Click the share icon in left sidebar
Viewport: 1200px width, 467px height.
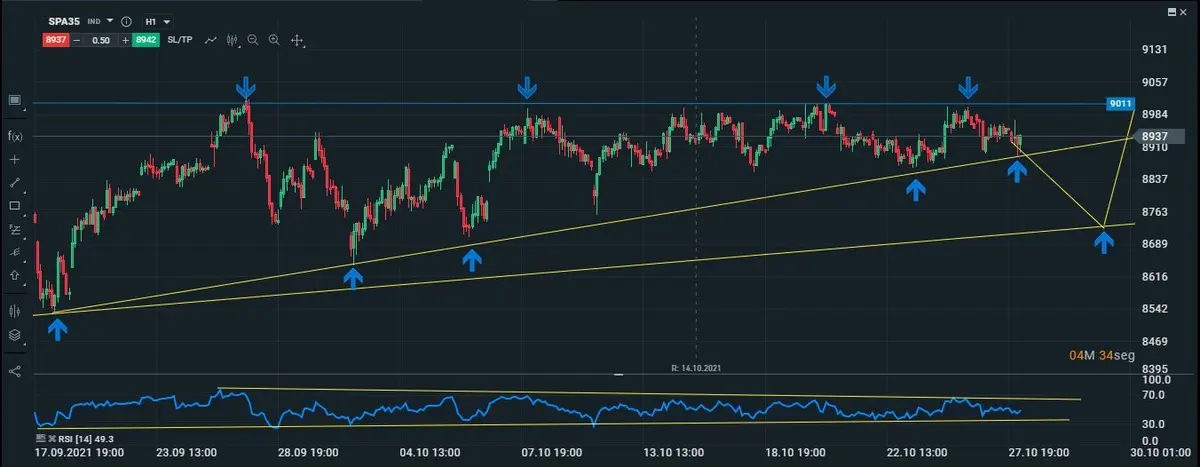15,371
